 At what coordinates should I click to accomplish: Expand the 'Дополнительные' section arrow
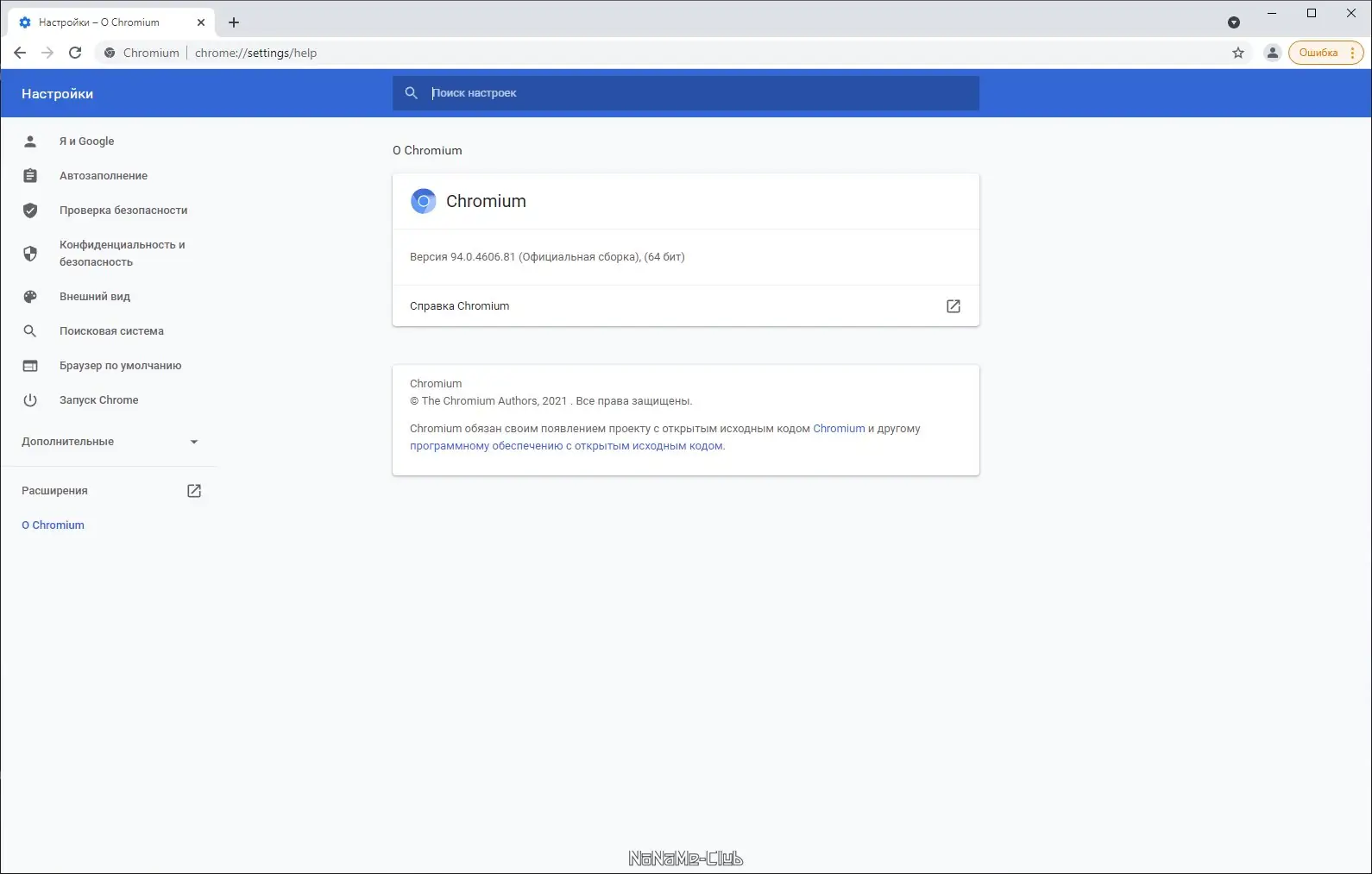click(x=194, y=442)
